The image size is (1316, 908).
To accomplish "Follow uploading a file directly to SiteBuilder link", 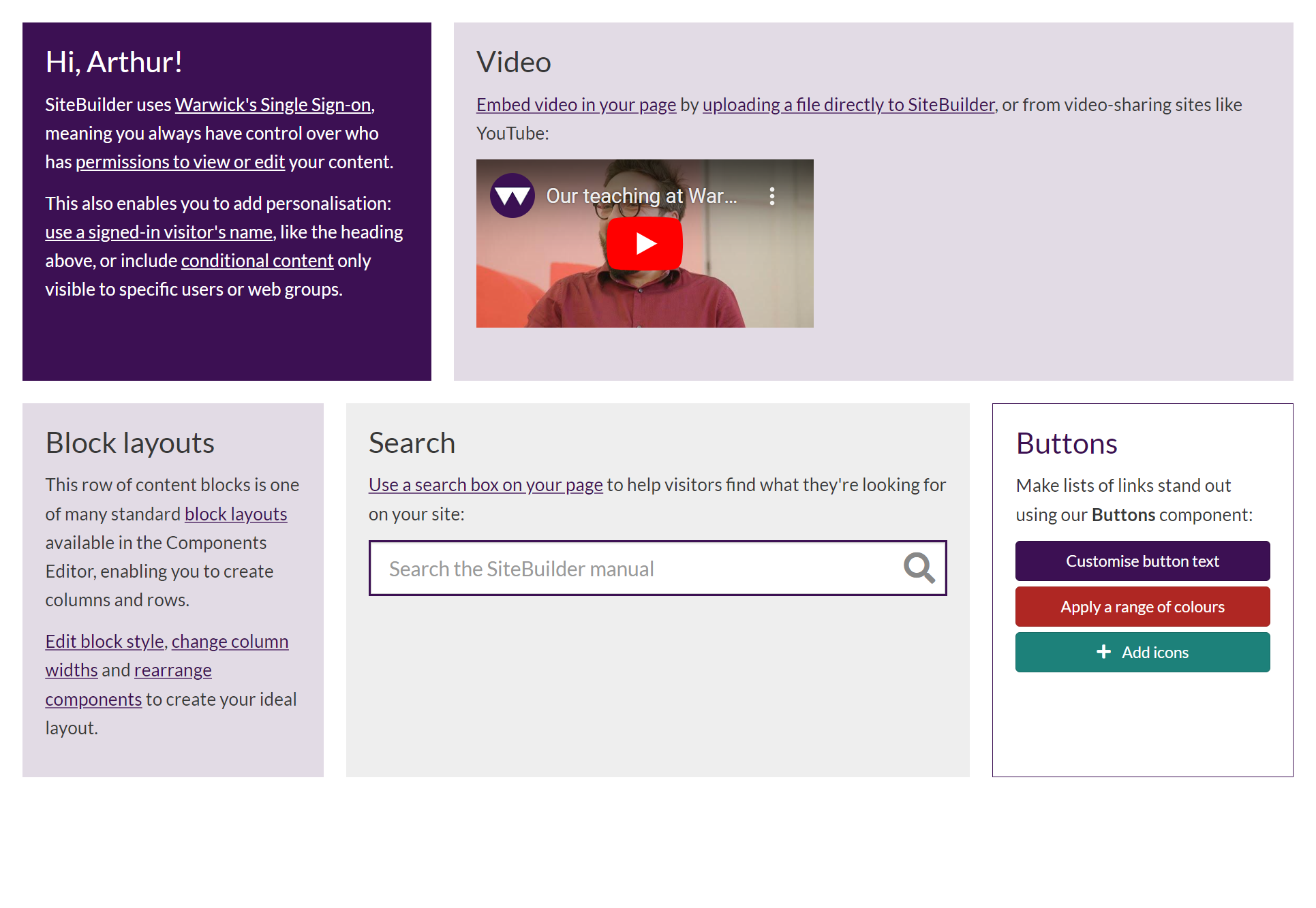I will [x=848, y=105].
